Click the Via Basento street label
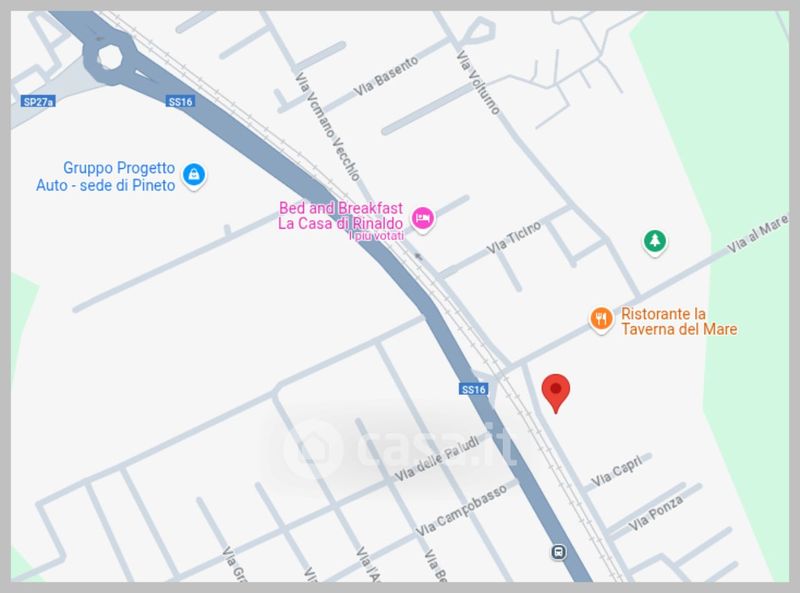 coord(386,77)
